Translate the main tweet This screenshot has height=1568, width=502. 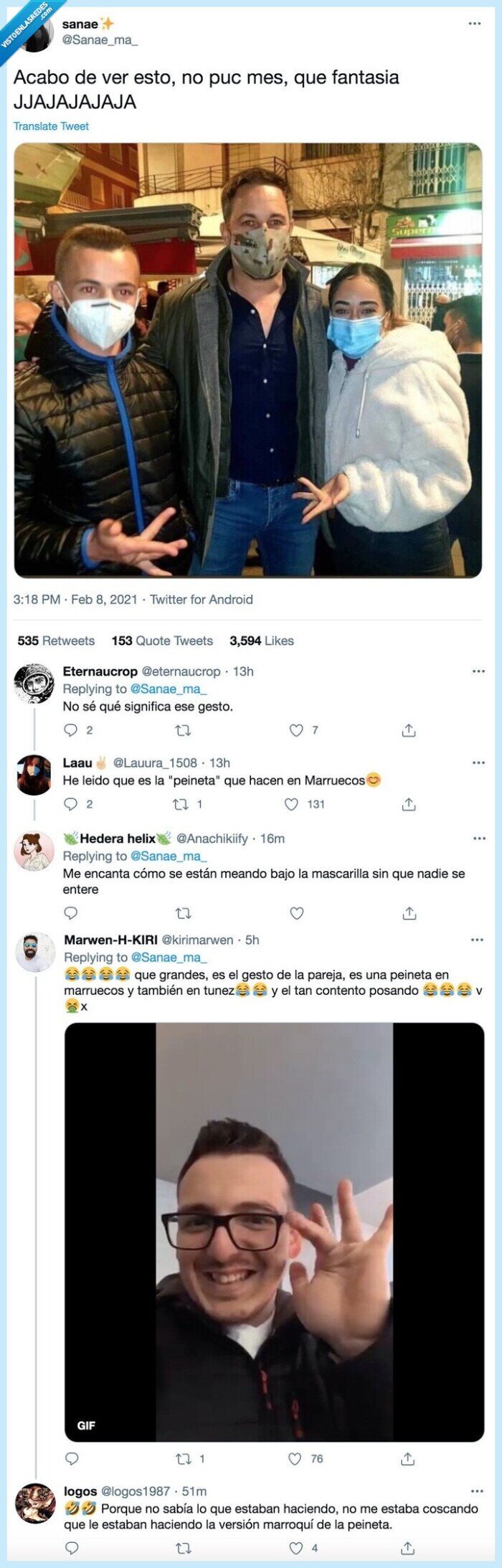51,125
